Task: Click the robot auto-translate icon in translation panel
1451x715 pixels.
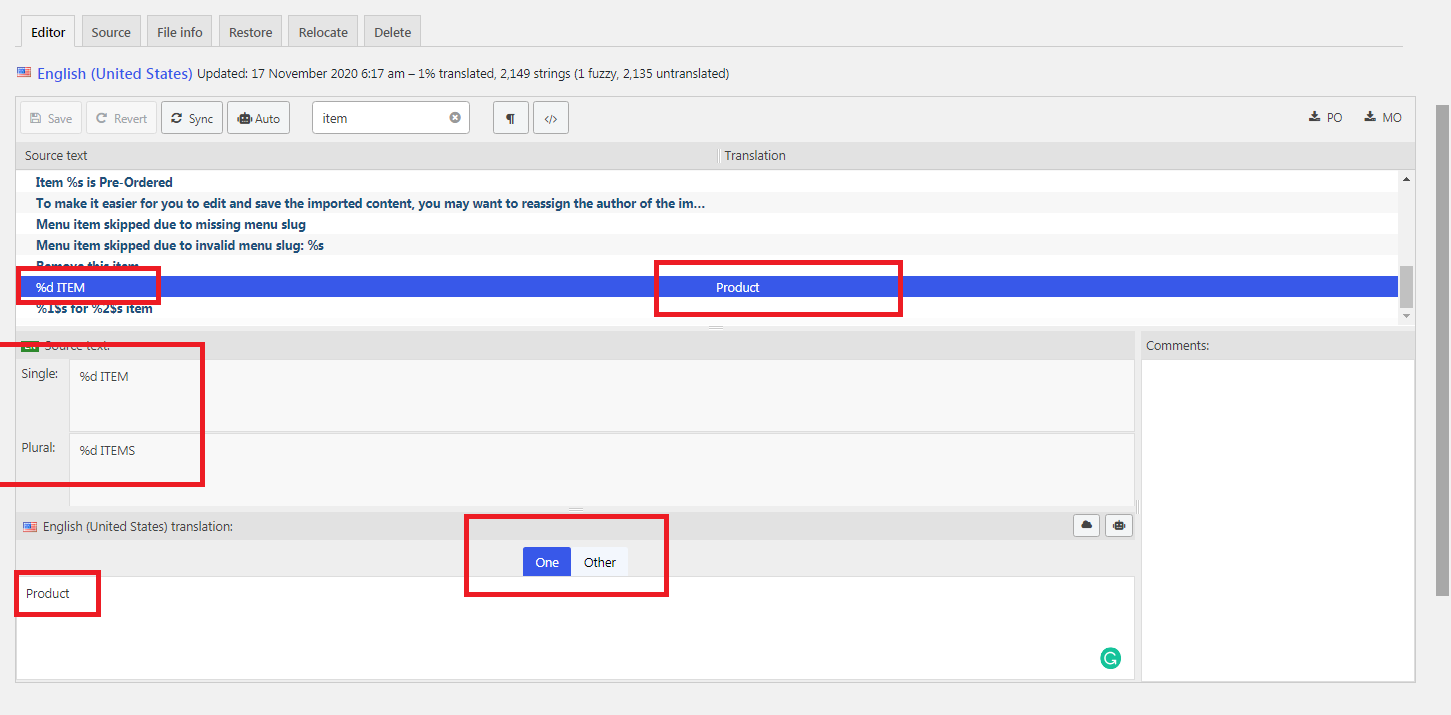Action: [x=1119, y=525]
